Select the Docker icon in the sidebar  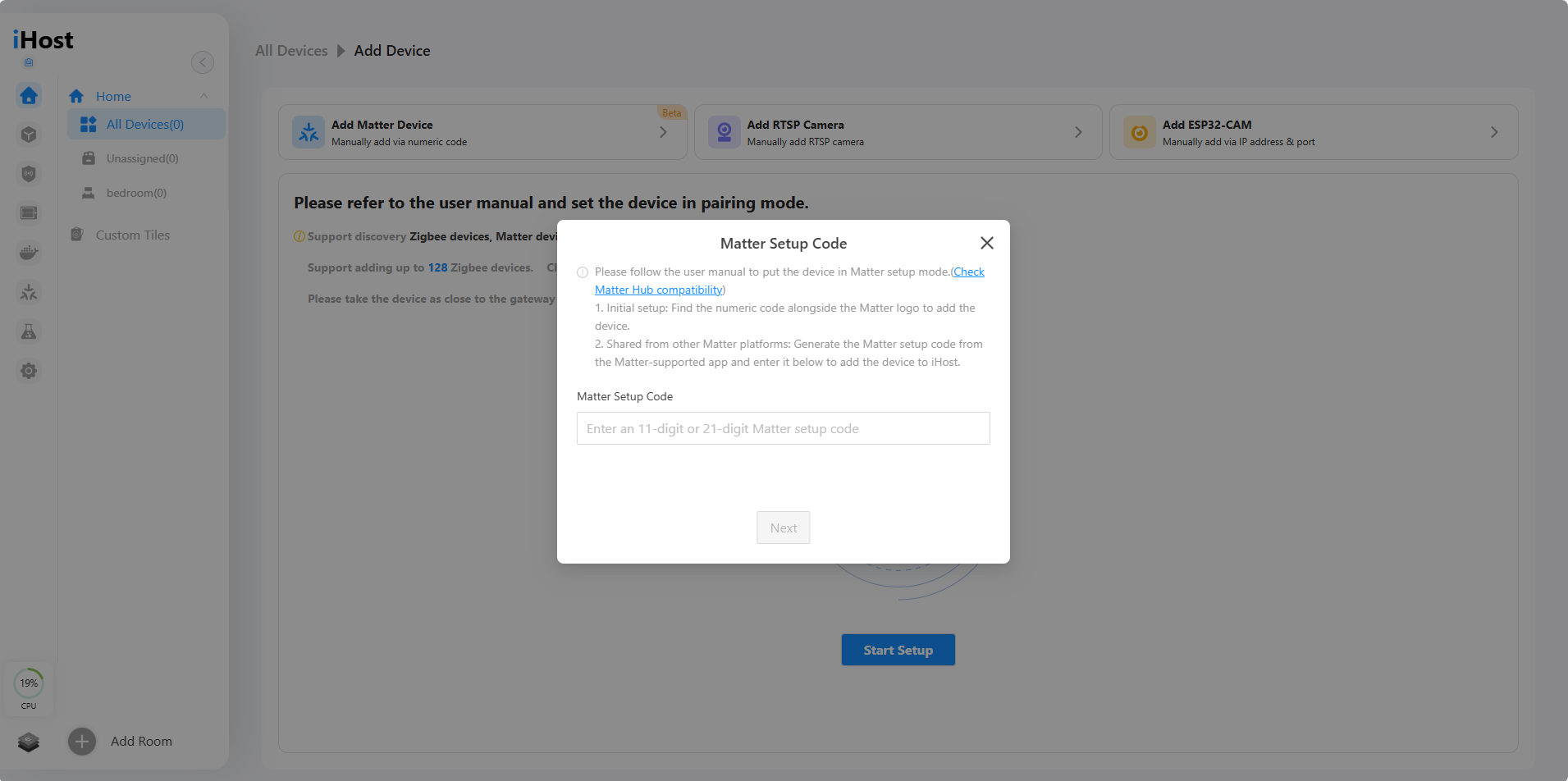(x=29, y=252)
